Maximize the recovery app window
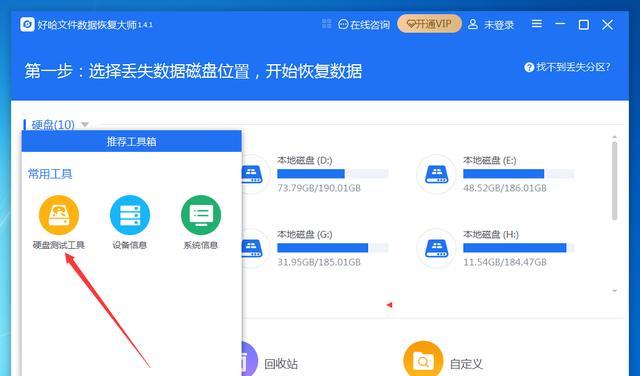This screenshot has width=640, height=376. pos(584,25)
